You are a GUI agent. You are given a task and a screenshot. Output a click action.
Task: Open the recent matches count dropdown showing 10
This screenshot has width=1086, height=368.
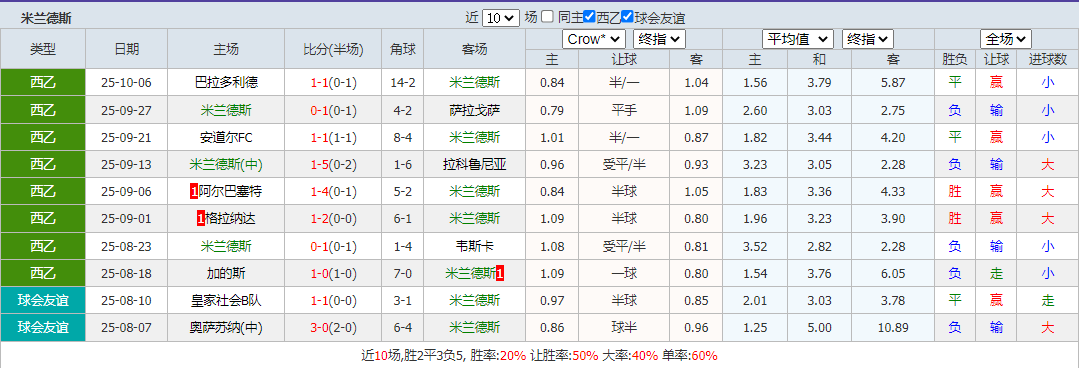[500, 18]
